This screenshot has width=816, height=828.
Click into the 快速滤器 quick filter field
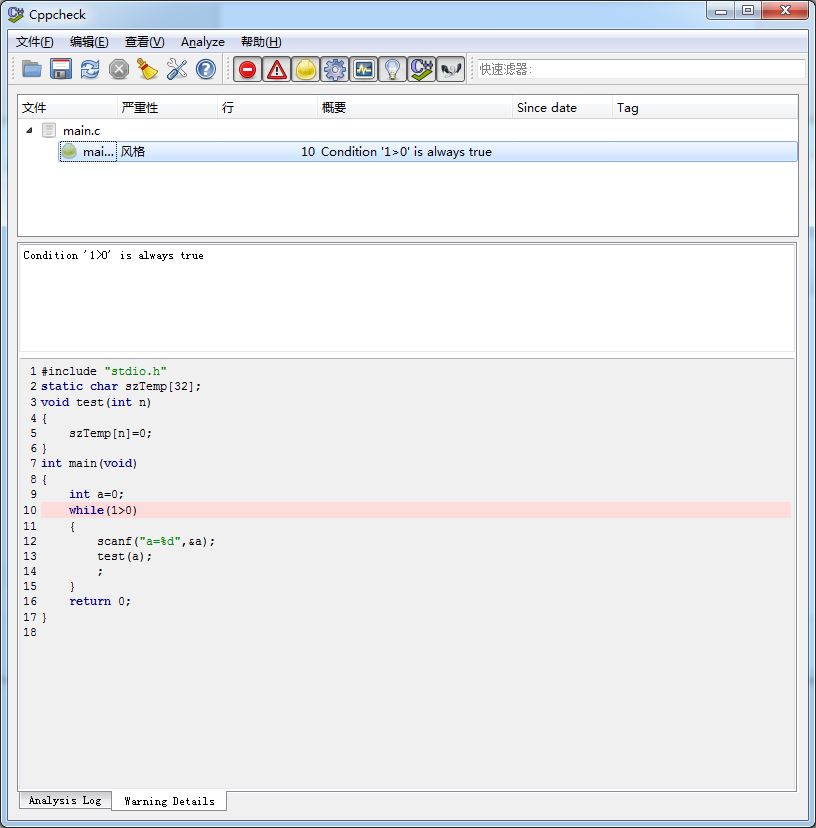point(641,69)
